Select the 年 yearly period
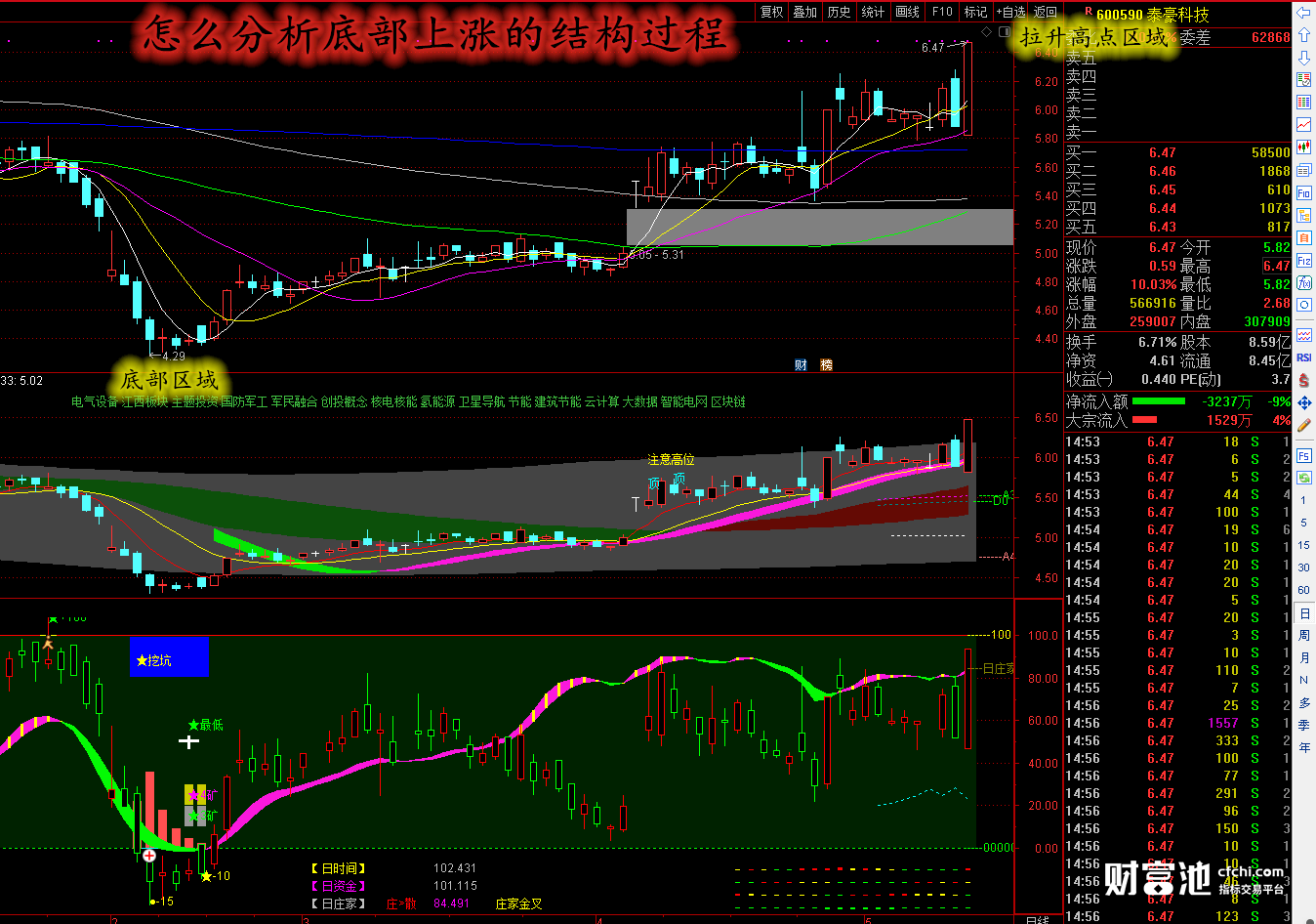This screenshot has width=1316, height=924. point(1304,747)
